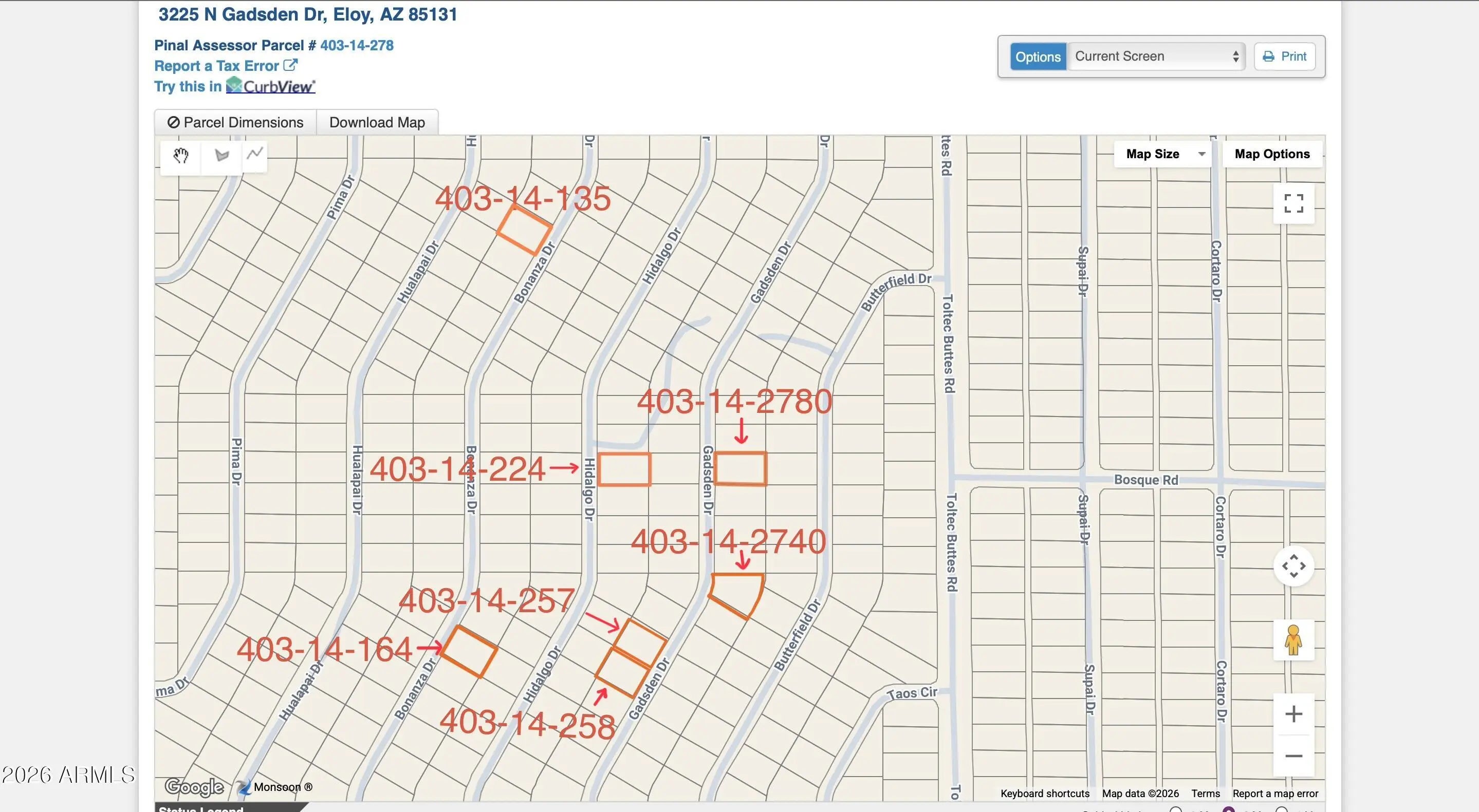Click the blue Options button

tap(1038, 56)
